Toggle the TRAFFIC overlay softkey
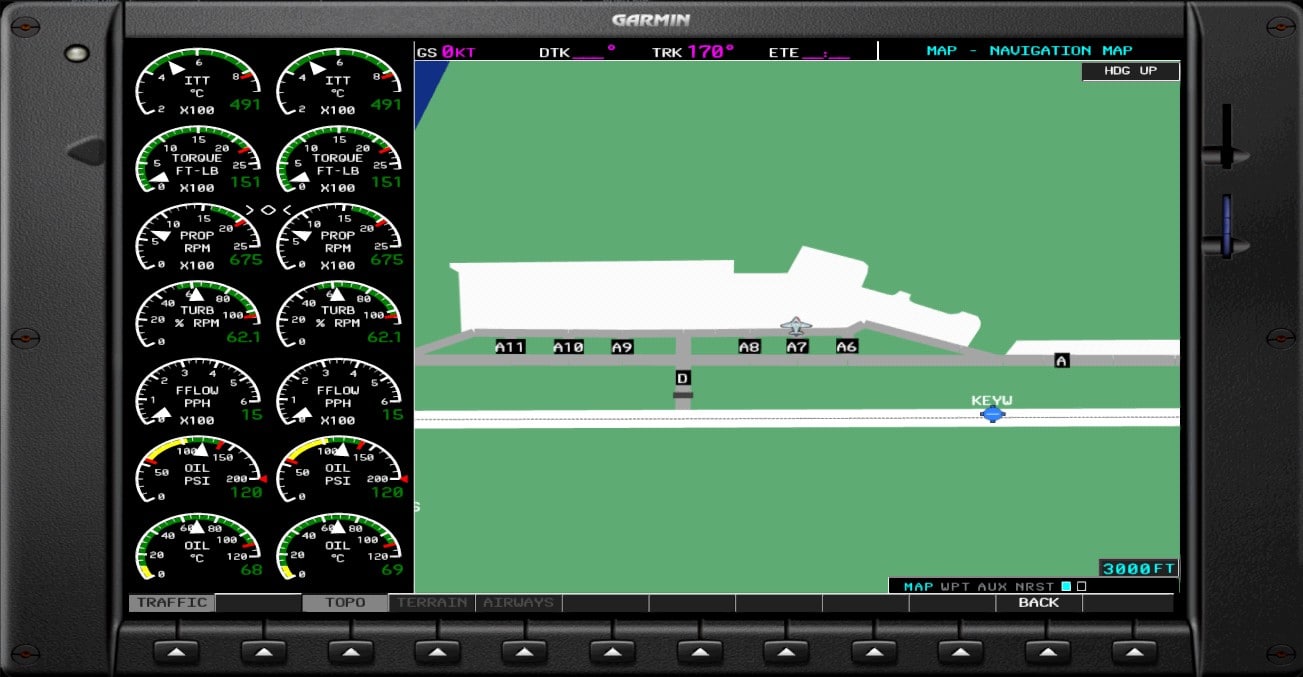 click(171, 603)
